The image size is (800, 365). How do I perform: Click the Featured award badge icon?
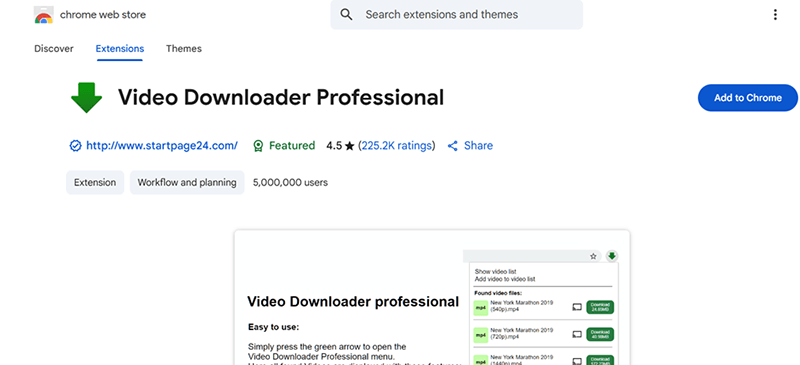(258, 146)
